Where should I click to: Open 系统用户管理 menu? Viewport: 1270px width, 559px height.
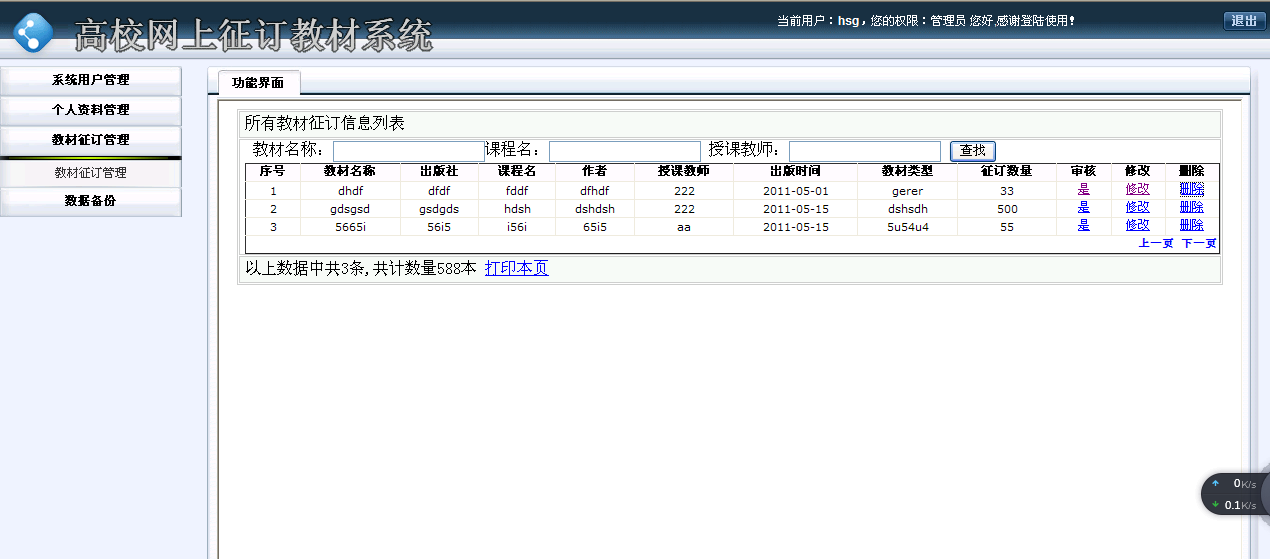click(91, 80)
